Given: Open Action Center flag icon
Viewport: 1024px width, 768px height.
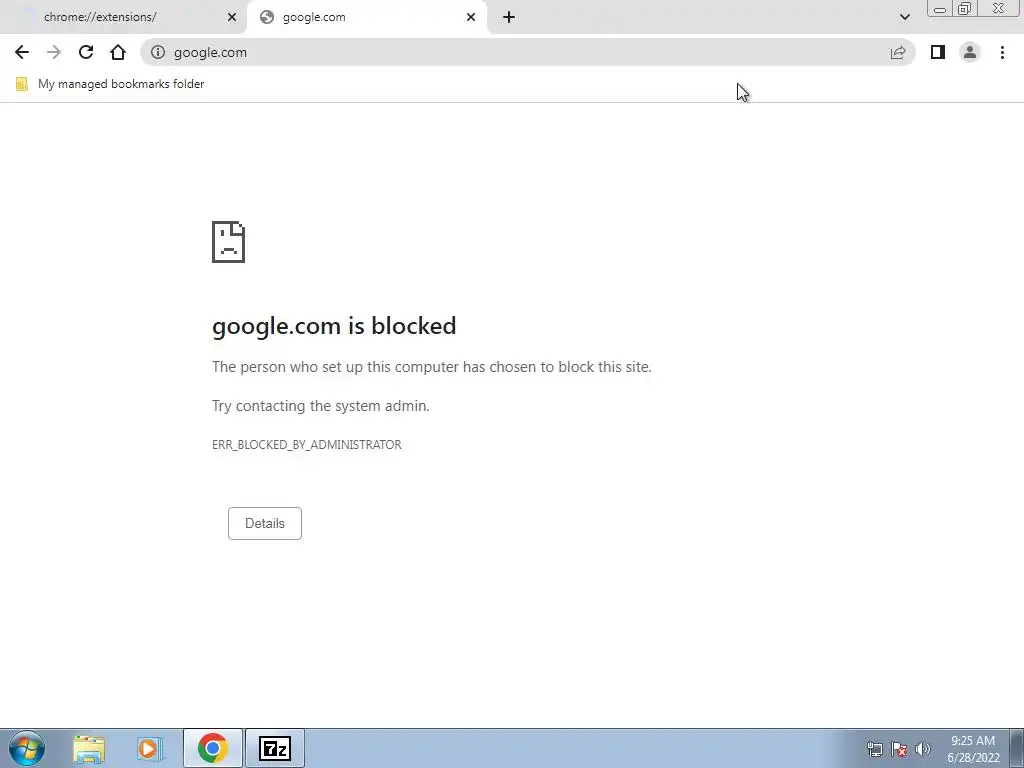Looking at the screenshot, I should pyautogui.click(x=899, y=749).
